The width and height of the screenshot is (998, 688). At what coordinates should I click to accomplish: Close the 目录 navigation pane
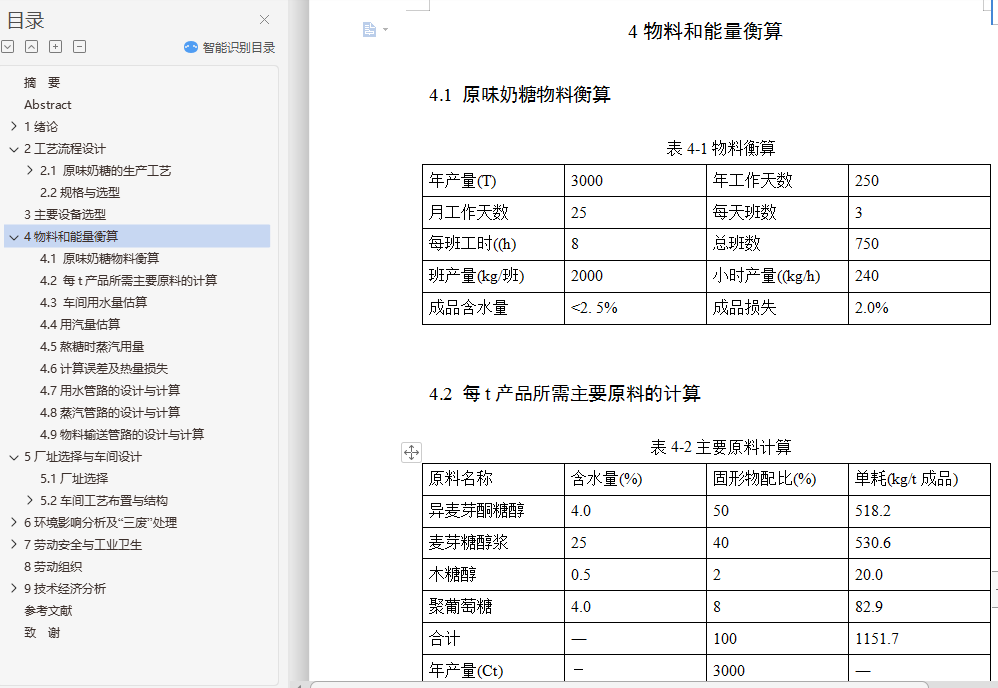264,20
